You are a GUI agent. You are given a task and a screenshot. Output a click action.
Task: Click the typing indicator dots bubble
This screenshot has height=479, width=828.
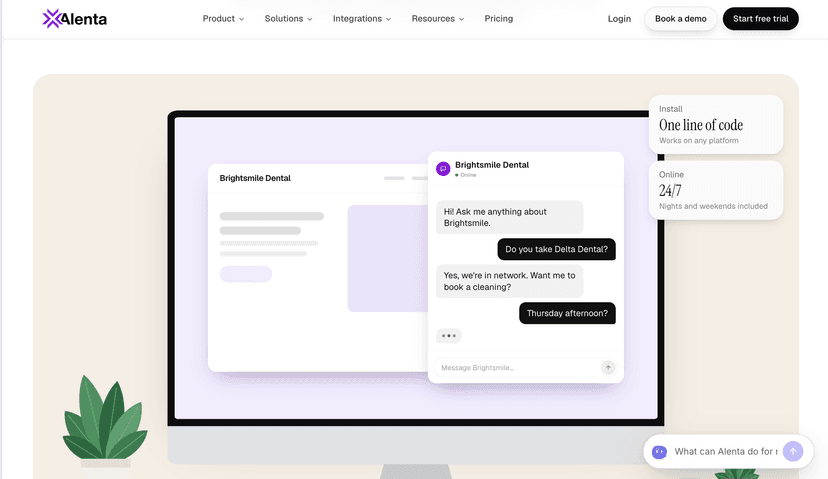(x=449, y=336)
